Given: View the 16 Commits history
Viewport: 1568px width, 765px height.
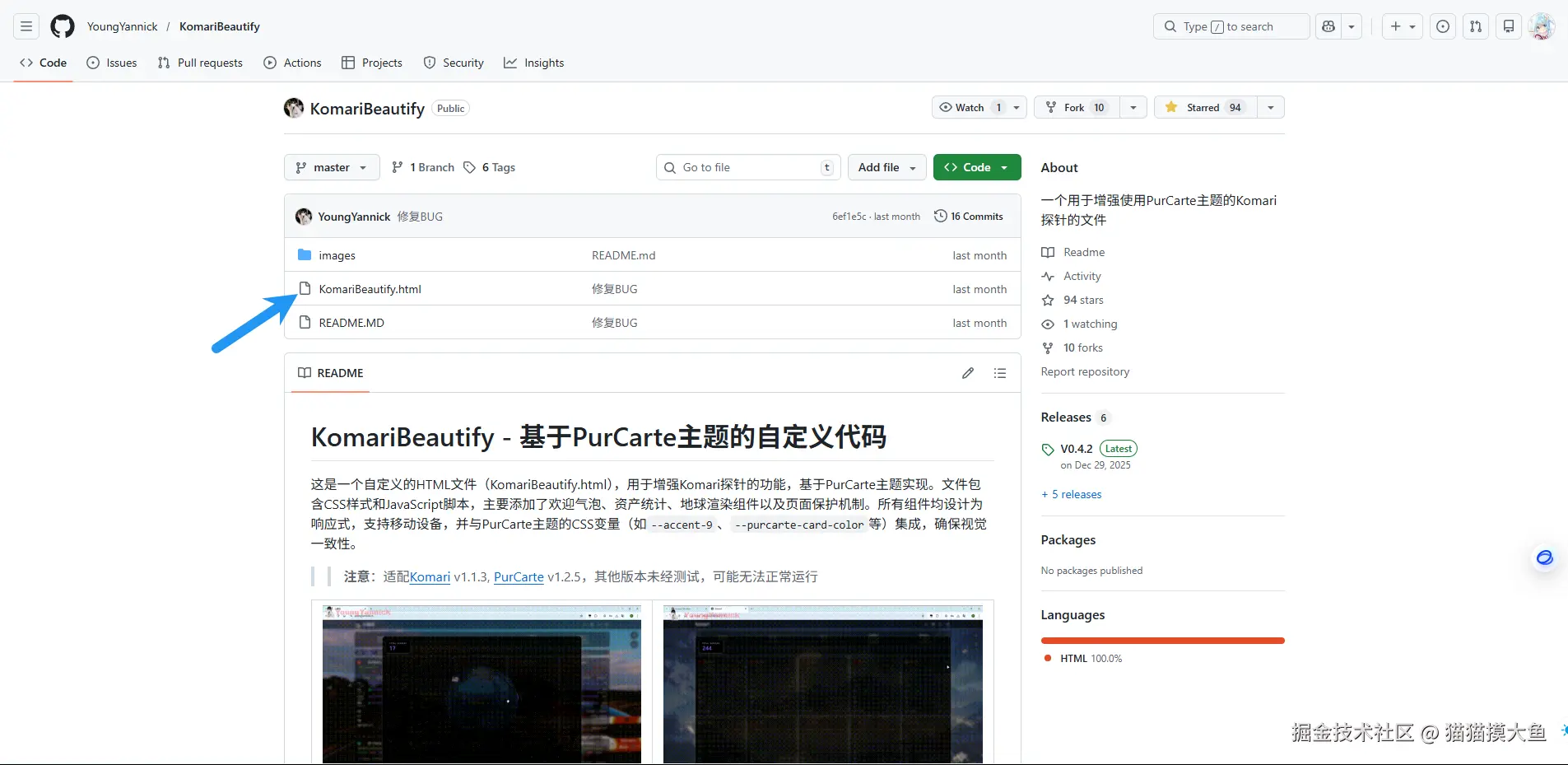Looking at the screenshot, I should 969,217.
